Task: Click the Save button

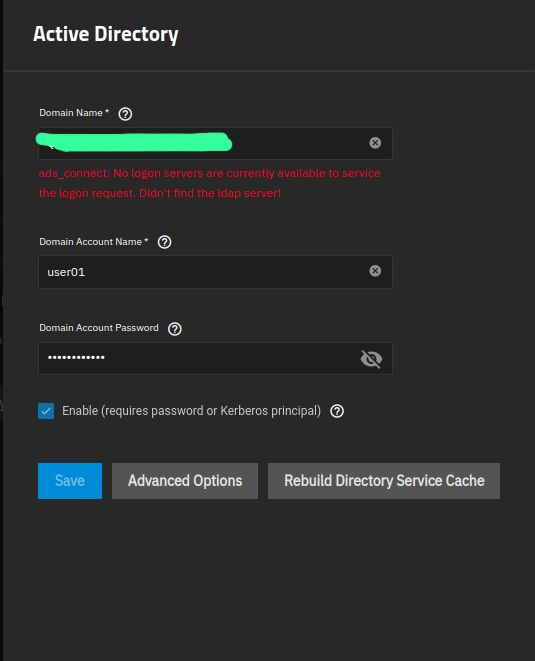Action: click(x=70, y=481)
